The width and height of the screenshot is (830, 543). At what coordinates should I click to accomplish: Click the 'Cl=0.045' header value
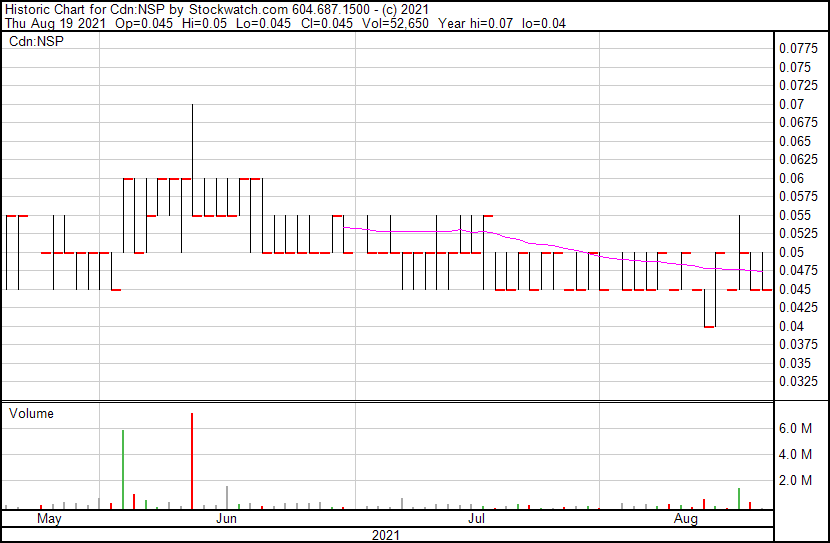[x=327, y=23]
